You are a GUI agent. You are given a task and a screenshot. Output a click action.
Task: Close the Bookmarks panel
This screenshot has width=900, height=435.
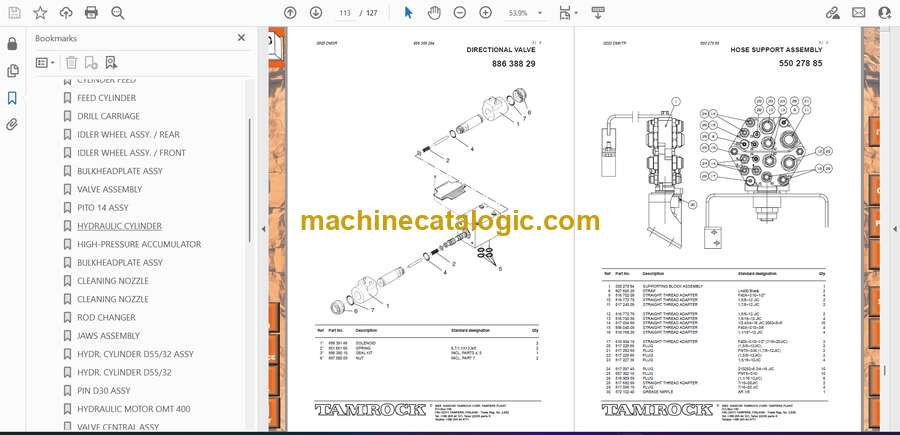(241, 38)
